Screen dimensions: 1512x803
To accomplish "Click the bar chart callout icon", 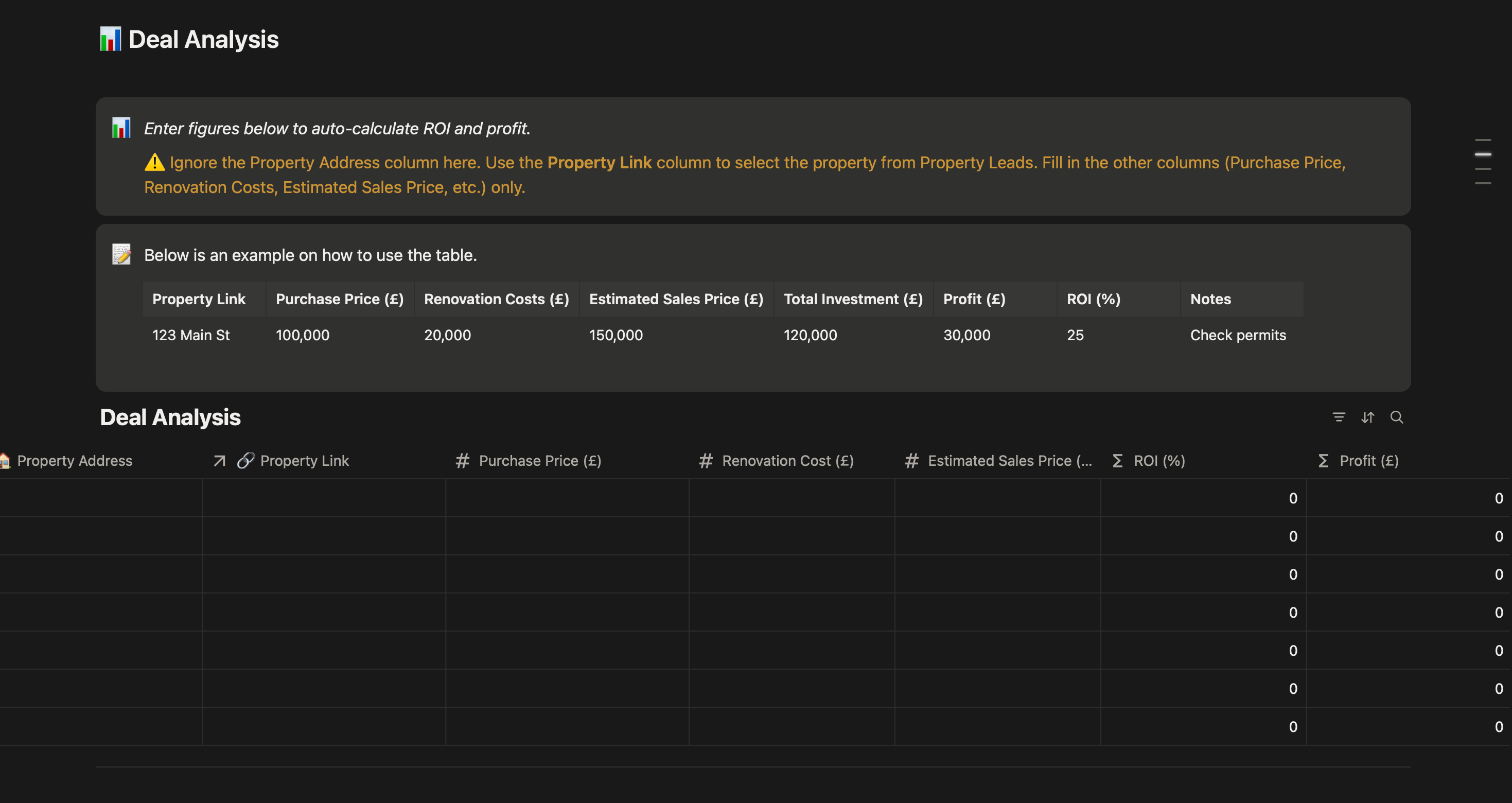I will tap(121, 128).
